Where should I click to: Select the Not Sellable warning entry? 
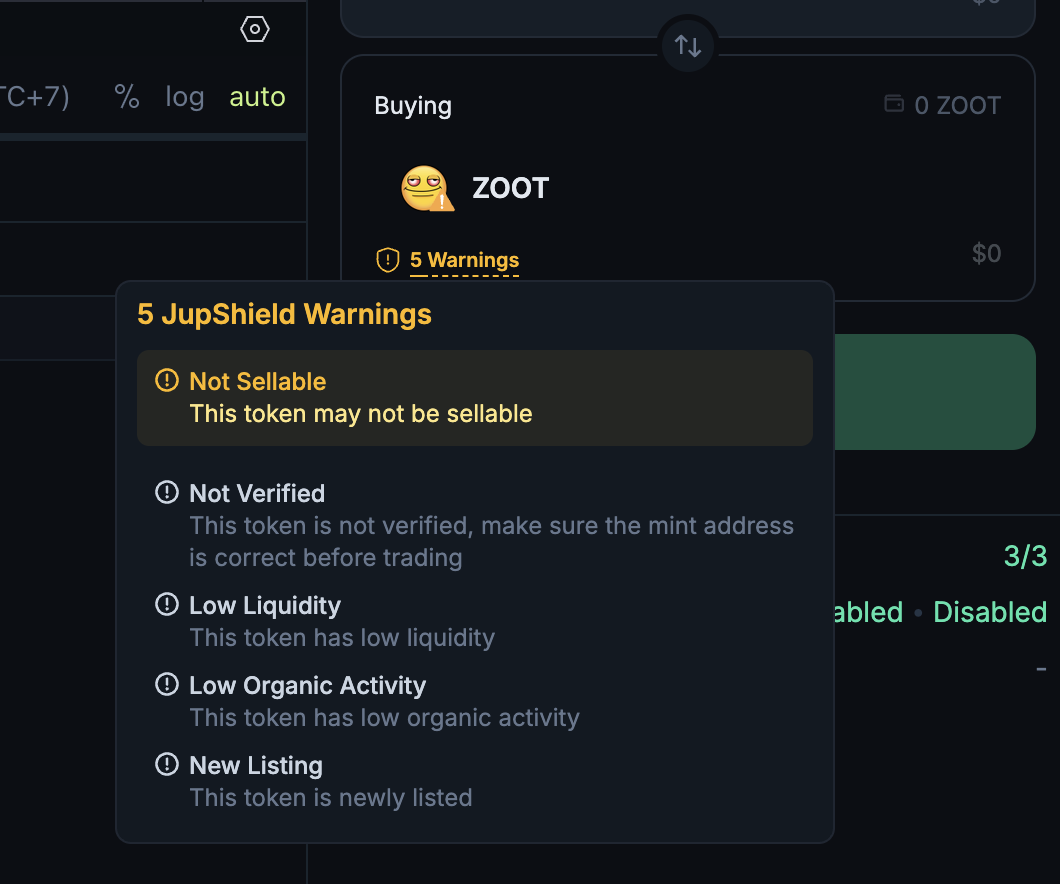pos(475,398)
